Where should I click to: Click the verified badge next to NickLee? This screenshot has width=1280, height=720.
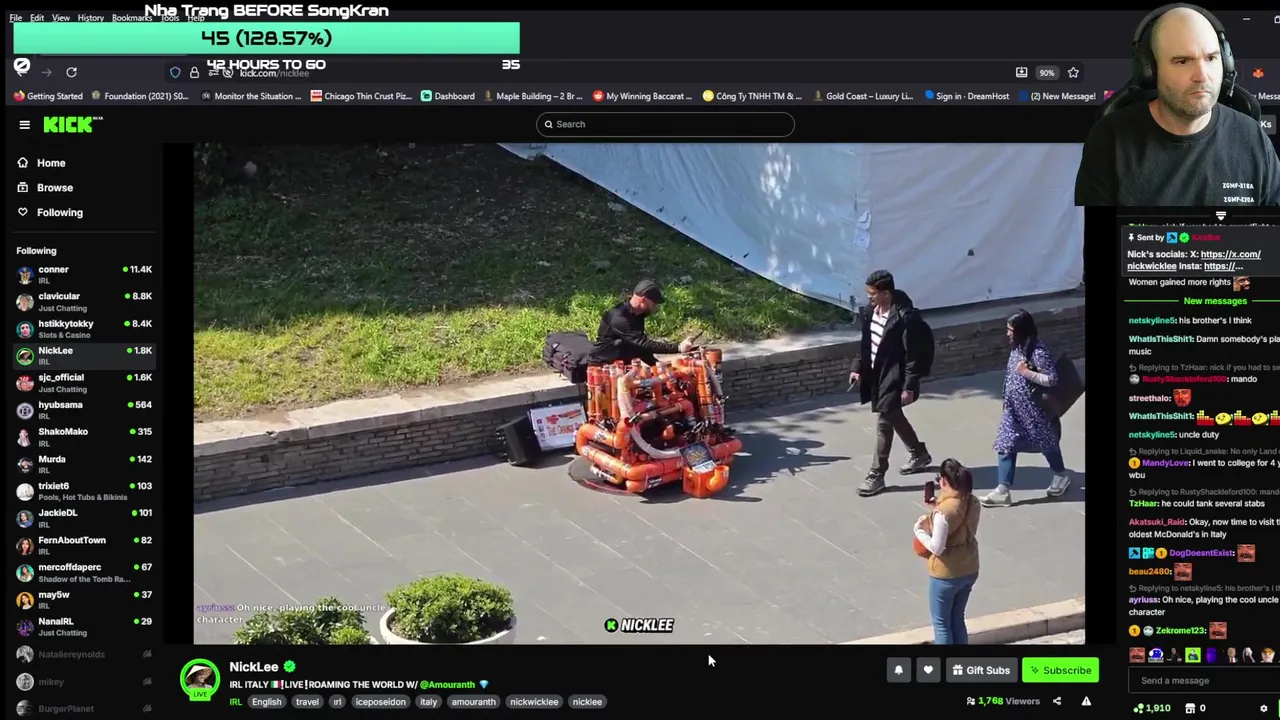289,666
